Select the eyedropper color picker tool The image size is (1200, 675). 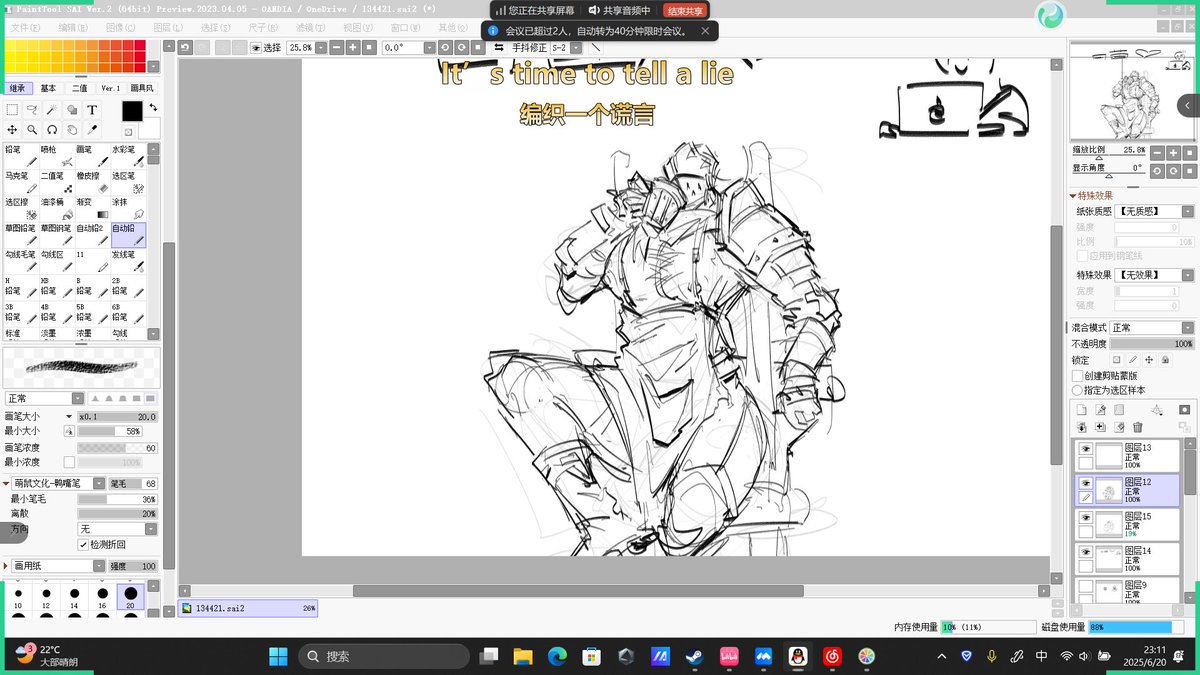(x=92, y=130)
